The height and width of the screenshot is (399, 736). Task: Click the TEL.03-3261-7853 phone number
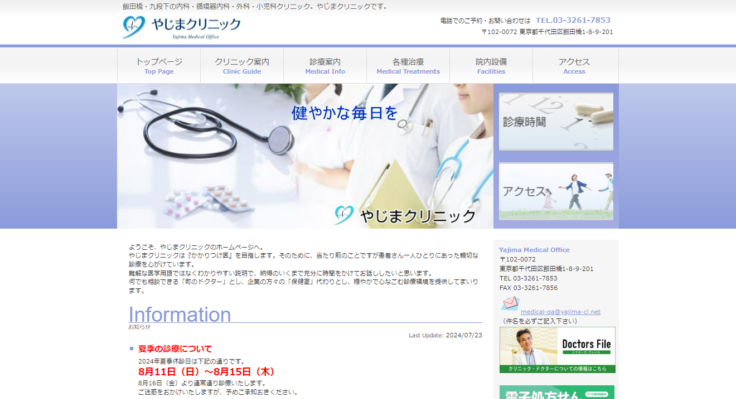[x=573, y=20]
